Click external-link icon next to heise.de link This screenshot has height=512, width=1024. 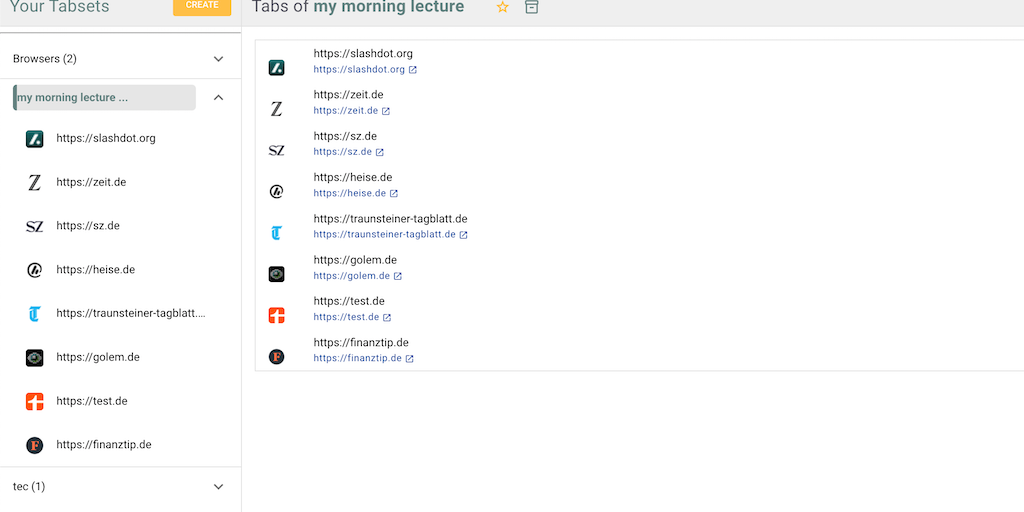[x=394, y=193]
